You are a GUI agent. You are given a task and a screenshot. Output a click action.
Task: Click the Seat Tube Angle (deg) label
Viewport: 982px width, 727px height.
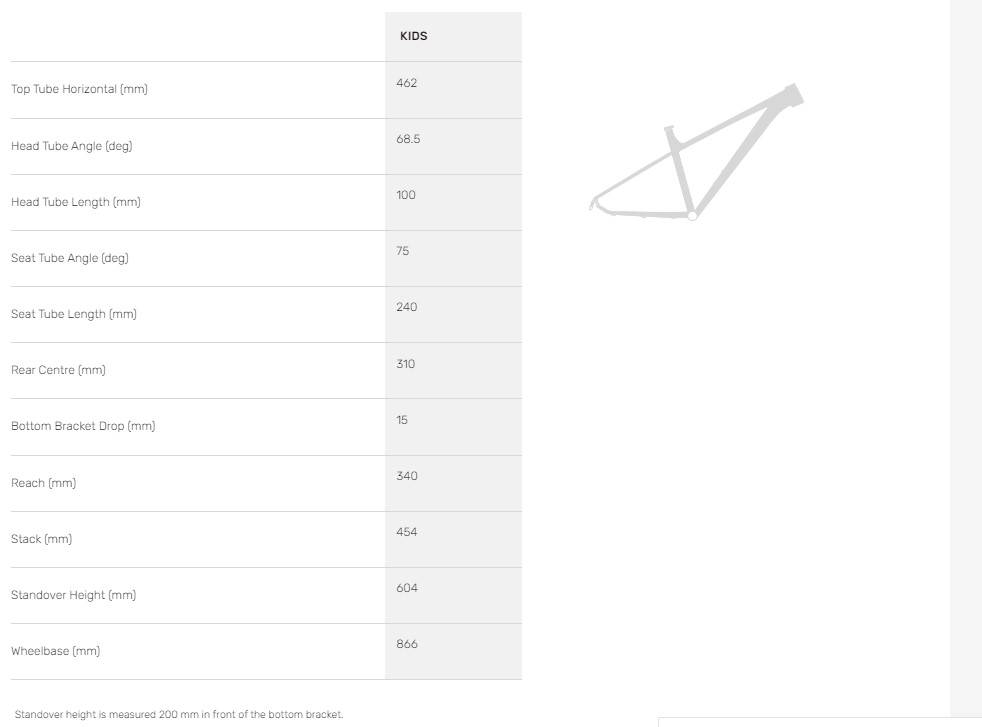point(69,258)
